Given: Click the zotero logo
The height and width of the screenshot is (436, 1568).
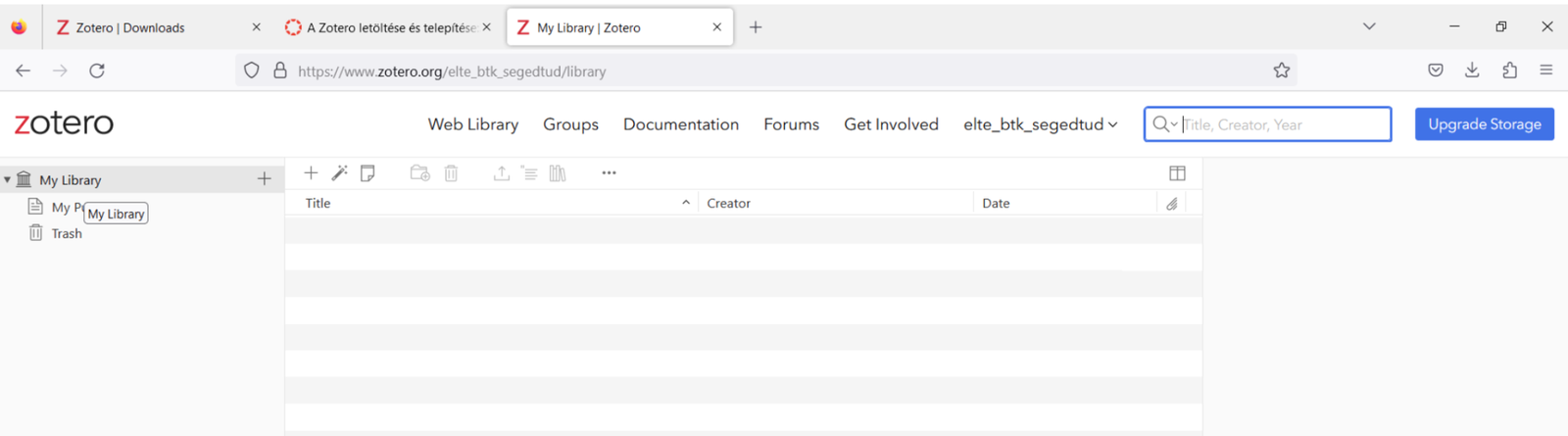Looking at the screenshot, I should (64, 123).
